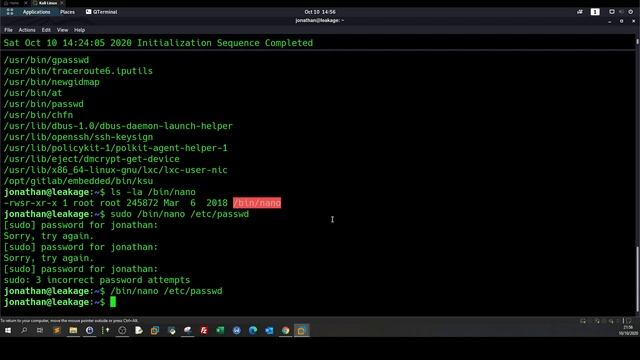Open Windows Task View
Viewport: 640px width, 360px height.
(40, 331)
